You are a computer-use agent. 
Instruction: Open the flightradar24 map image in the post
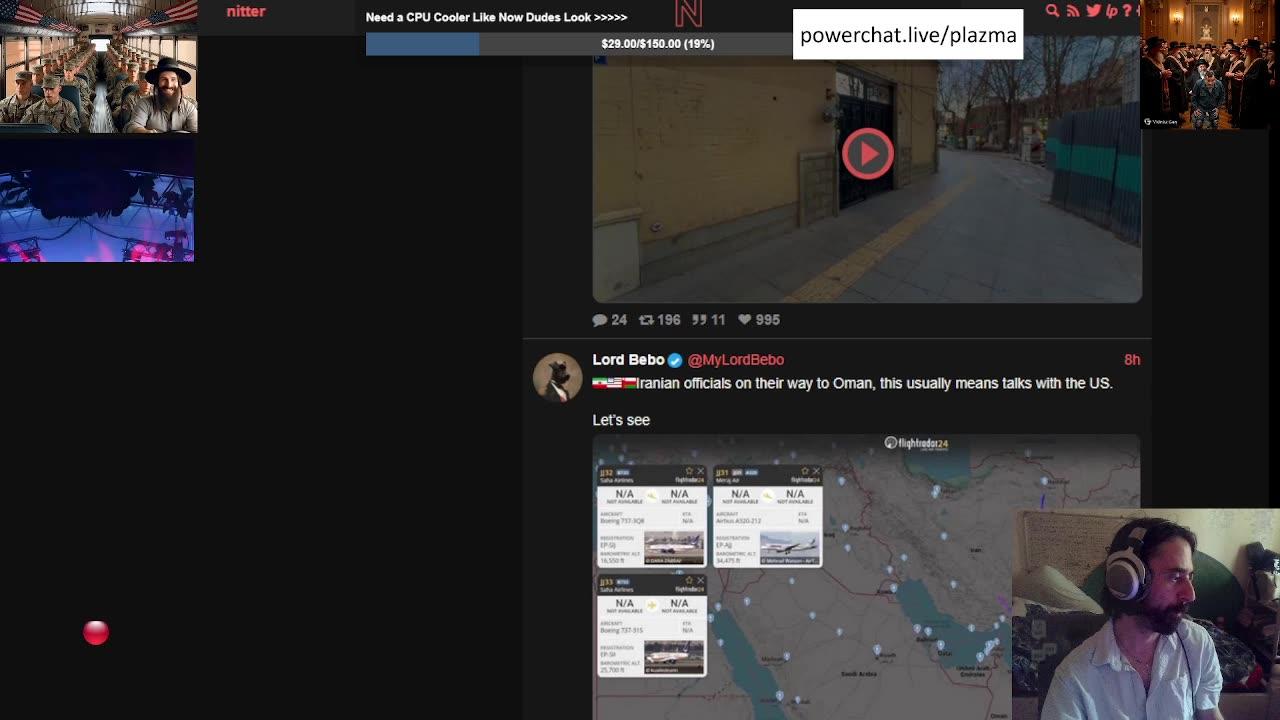[866, 577]
